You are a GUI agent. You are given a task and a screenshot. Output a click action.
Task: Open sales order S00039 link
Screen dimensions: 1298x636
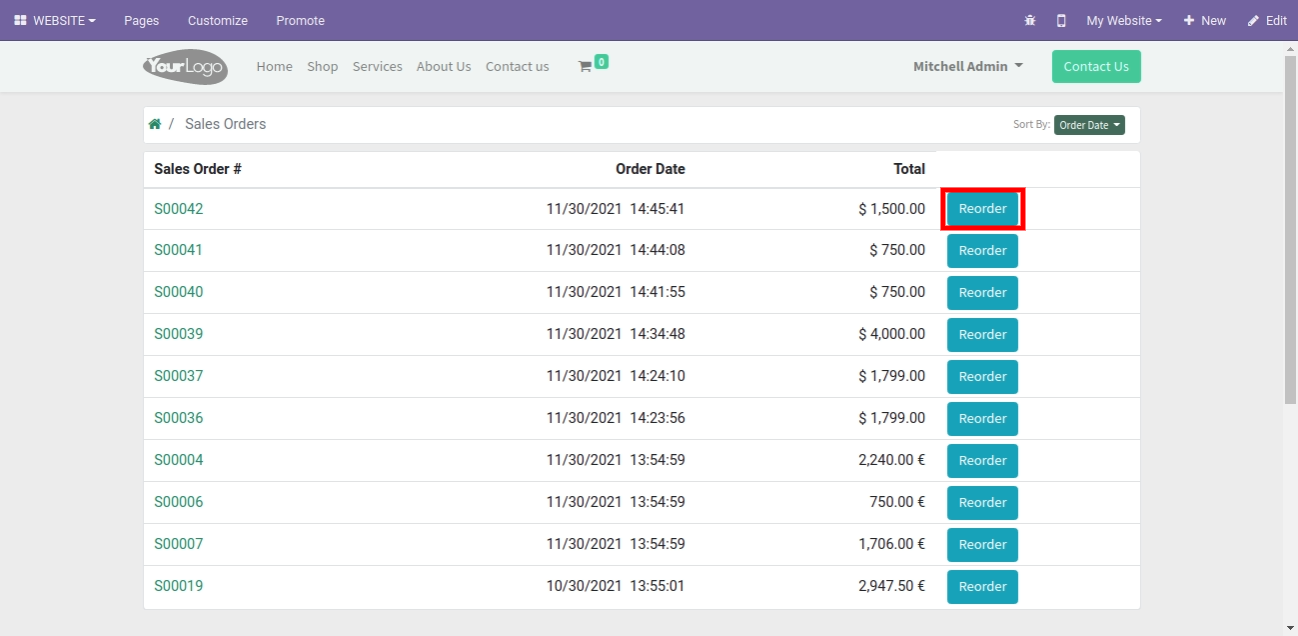tap(178, 334)
